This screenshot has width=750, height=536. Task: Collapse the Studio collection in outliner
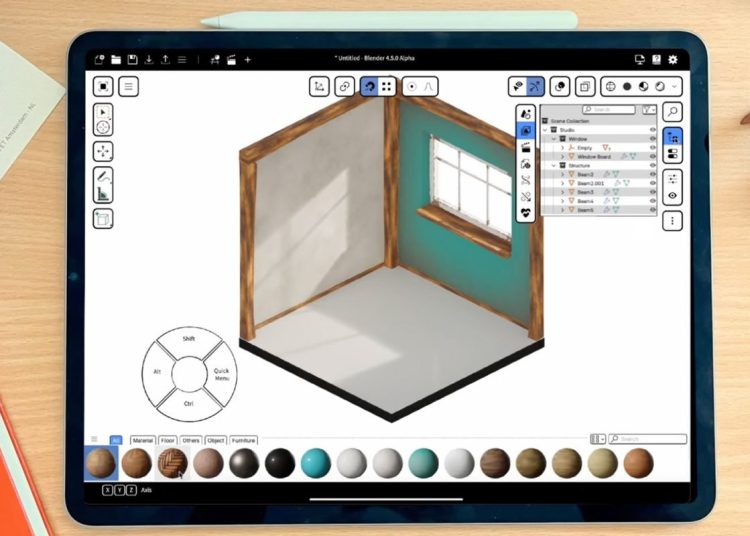click(x=546, y=130)
